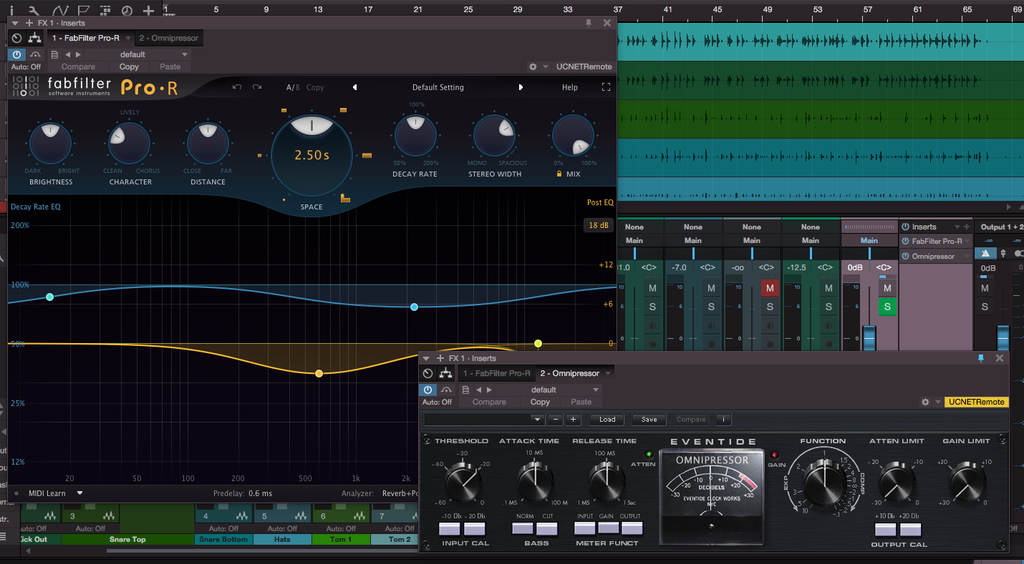Load previous preset in Pro-R host bar
1024x564 pixels.
[68, 55]
